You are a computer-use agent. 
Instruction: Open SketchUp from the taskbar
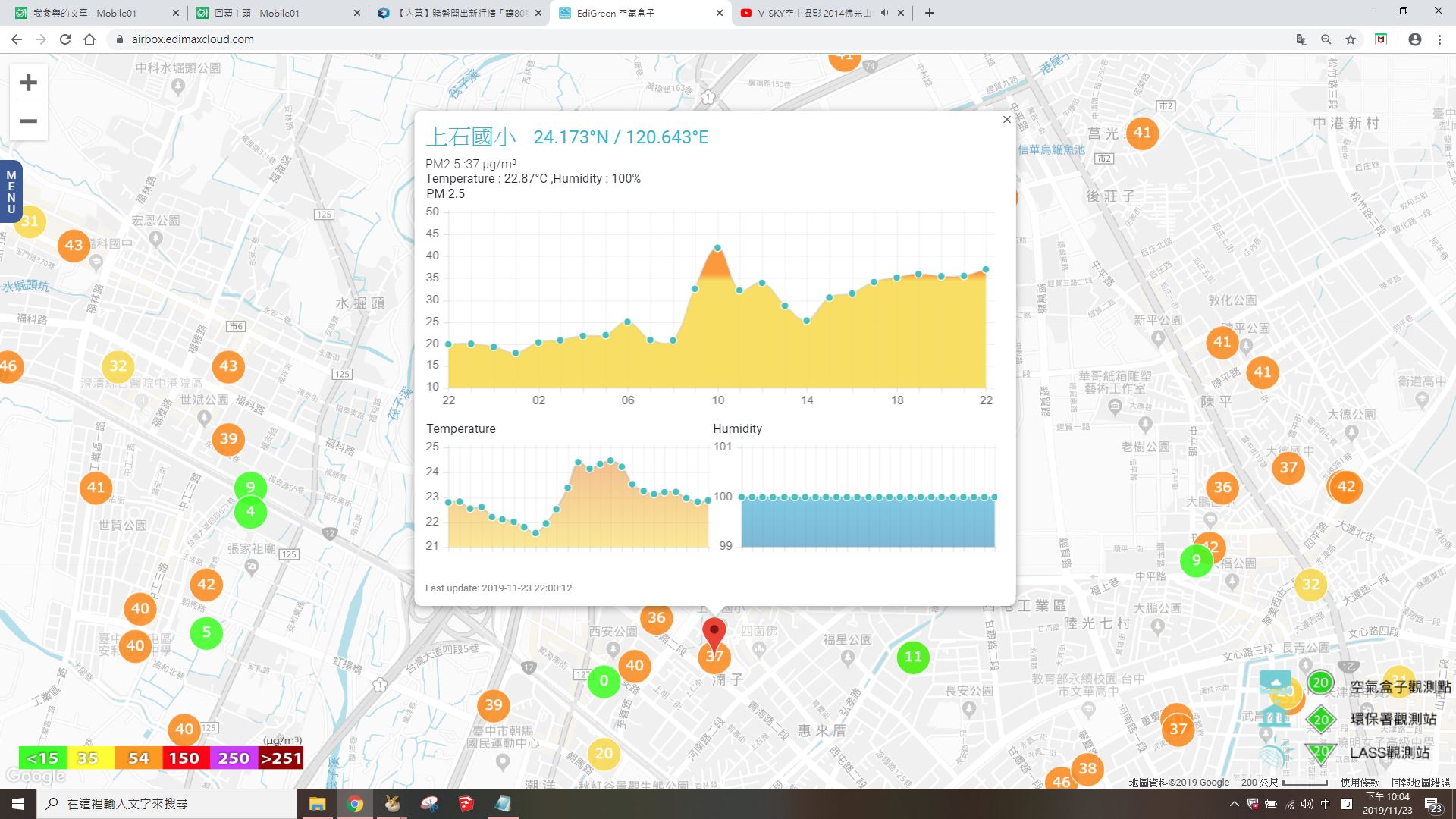click(466, 804)
